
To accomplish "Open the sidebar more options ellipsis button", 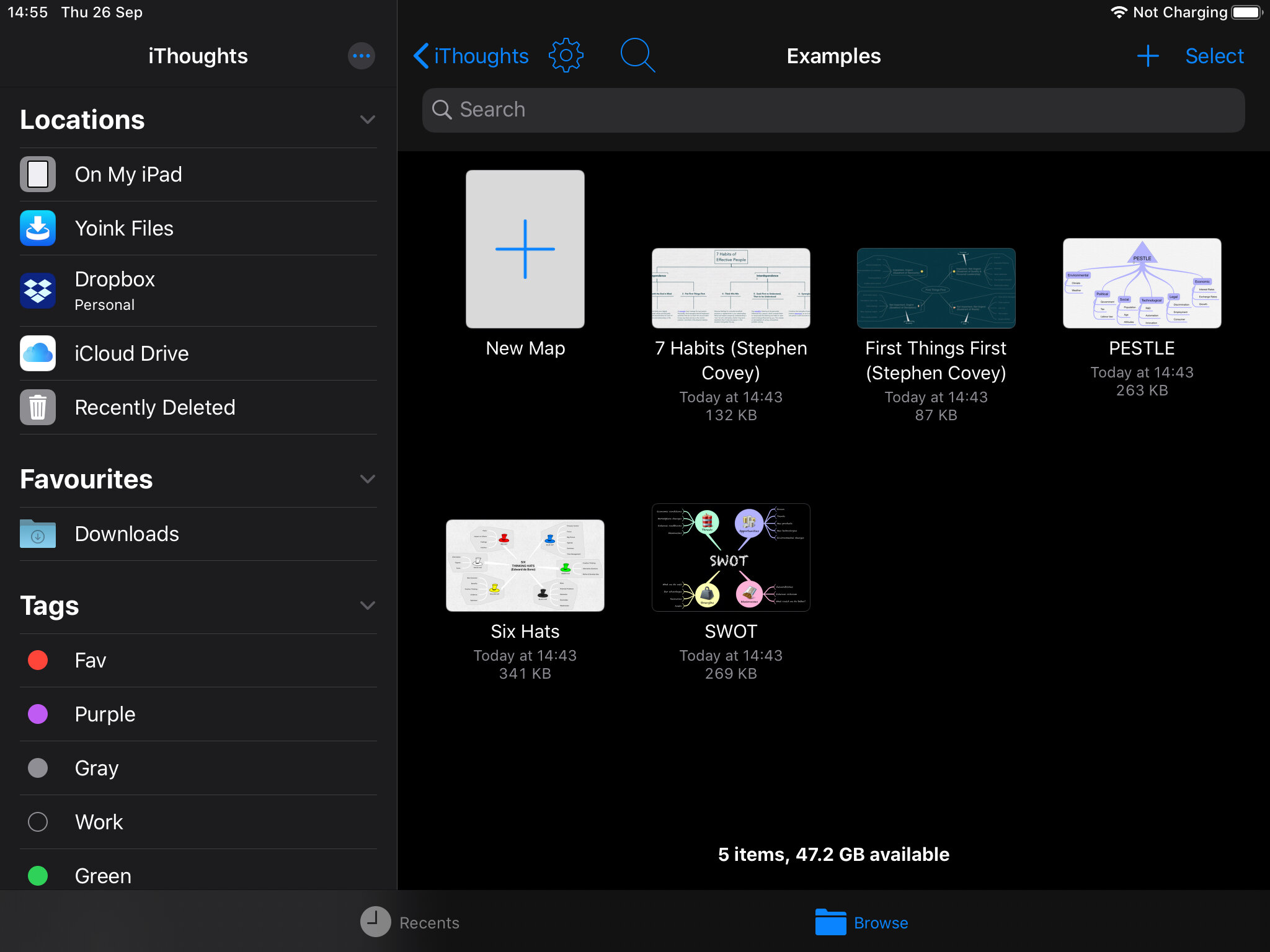I will [x=361, y=56].
